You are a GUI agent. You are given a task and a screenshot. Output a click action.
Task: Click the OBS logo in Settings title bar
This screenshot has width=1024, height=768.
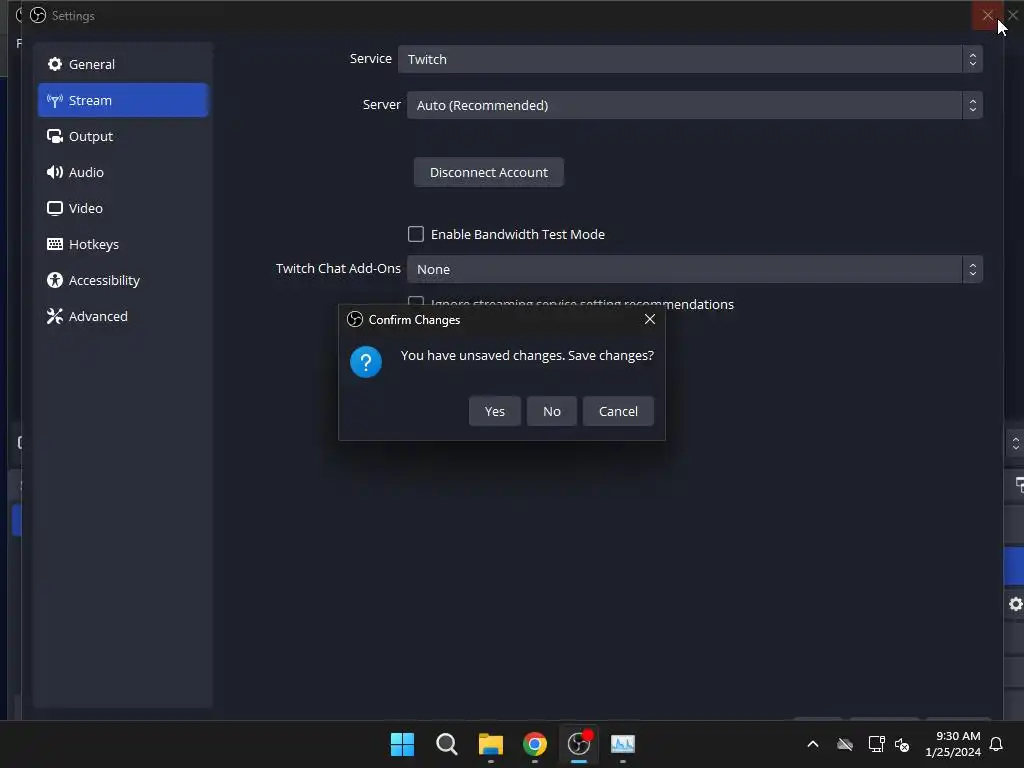pos(39,15)
